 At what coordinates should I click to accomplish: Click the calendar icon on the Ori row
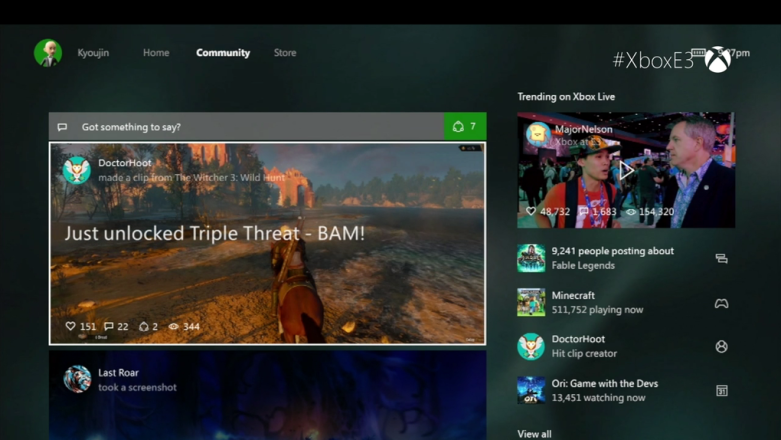pyautogui.click(x=722, y=391)
